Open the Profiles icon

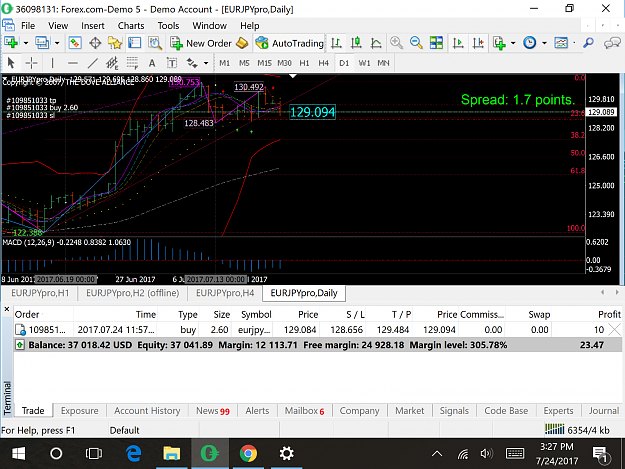(x=42, y=43)
